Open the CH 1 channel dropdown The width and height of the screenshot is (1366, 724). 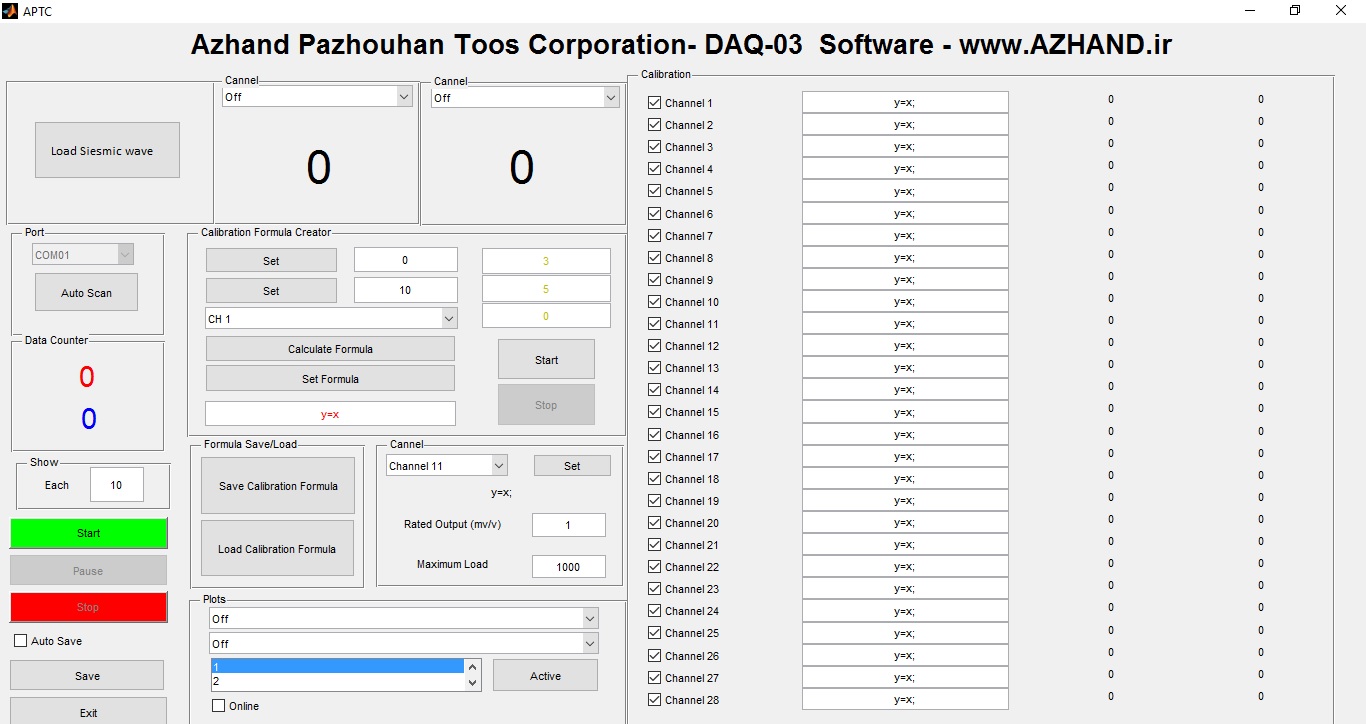point(331,318)
